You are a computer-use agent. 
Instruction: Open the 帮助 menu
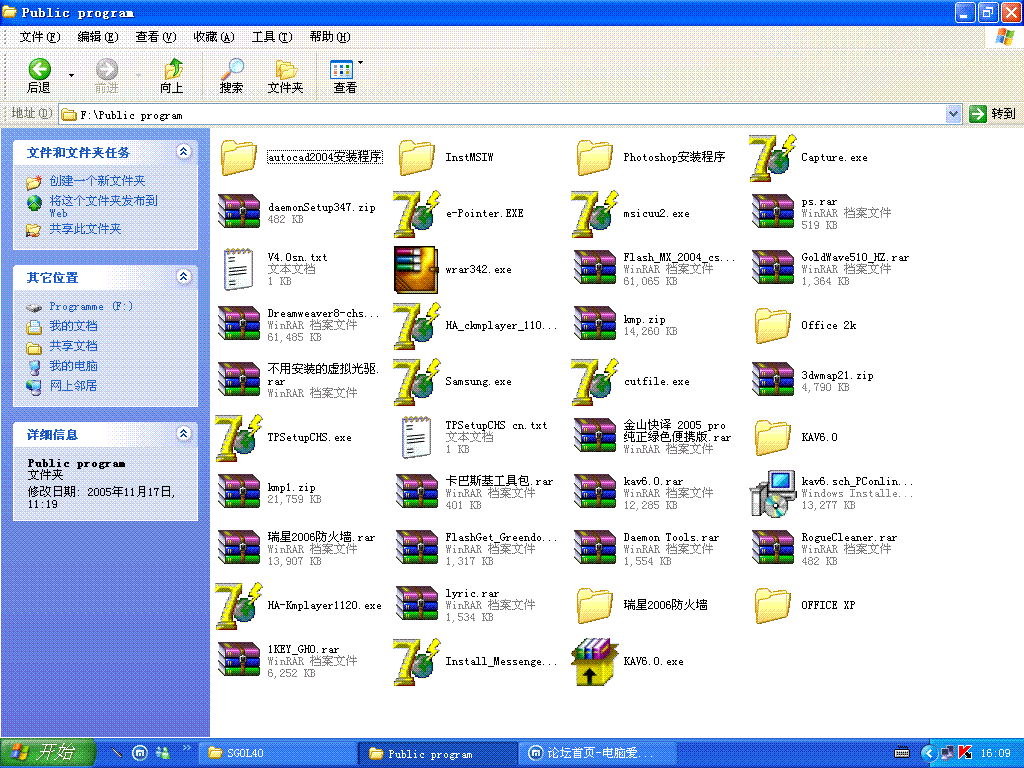[x=330, y=37]
